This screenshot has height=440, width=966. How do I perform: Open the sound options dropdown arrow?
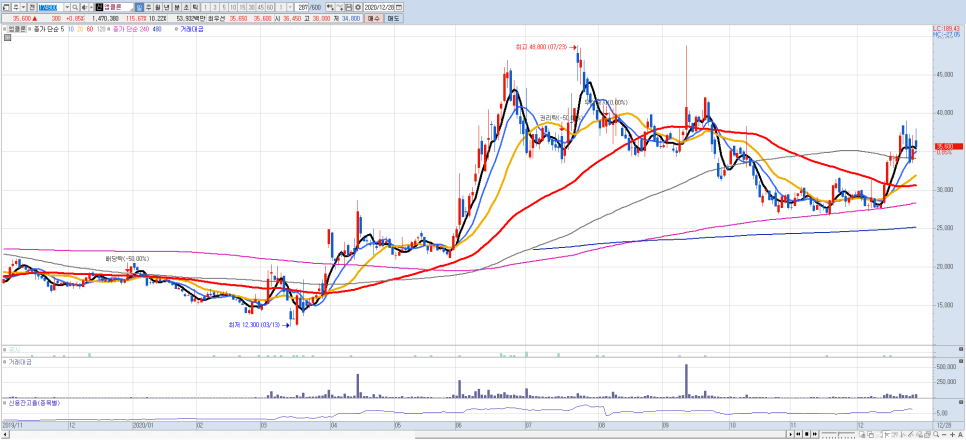[91, 7]
